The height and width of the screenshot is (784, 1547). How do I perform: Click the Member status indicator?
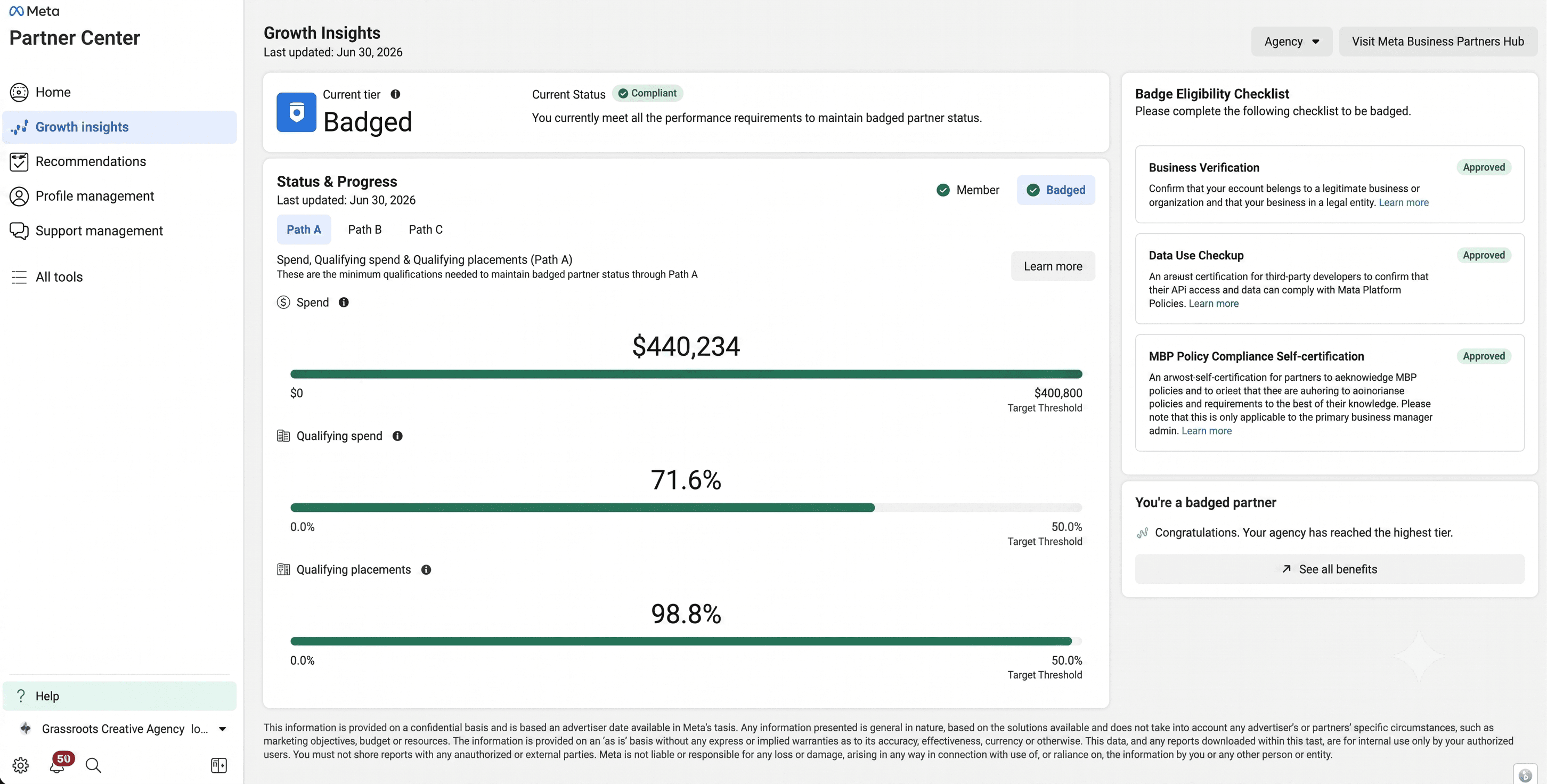pyautogui.click(x=967, y=190)
